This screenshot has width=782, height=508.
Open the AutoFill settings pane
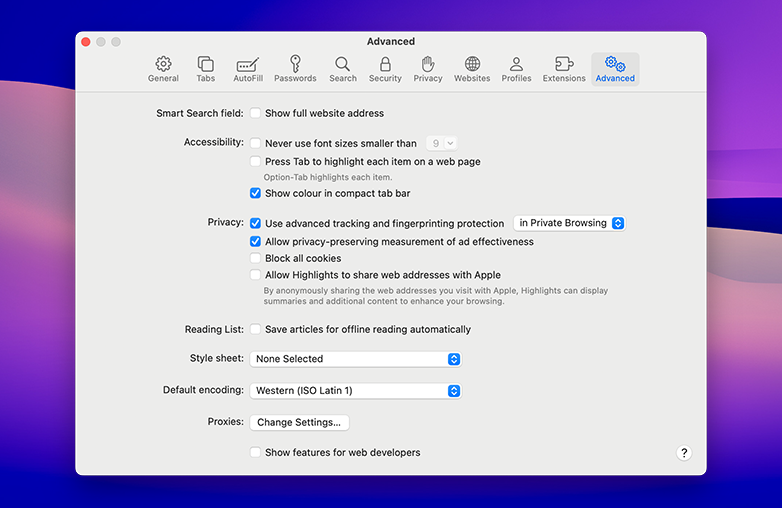248,69
